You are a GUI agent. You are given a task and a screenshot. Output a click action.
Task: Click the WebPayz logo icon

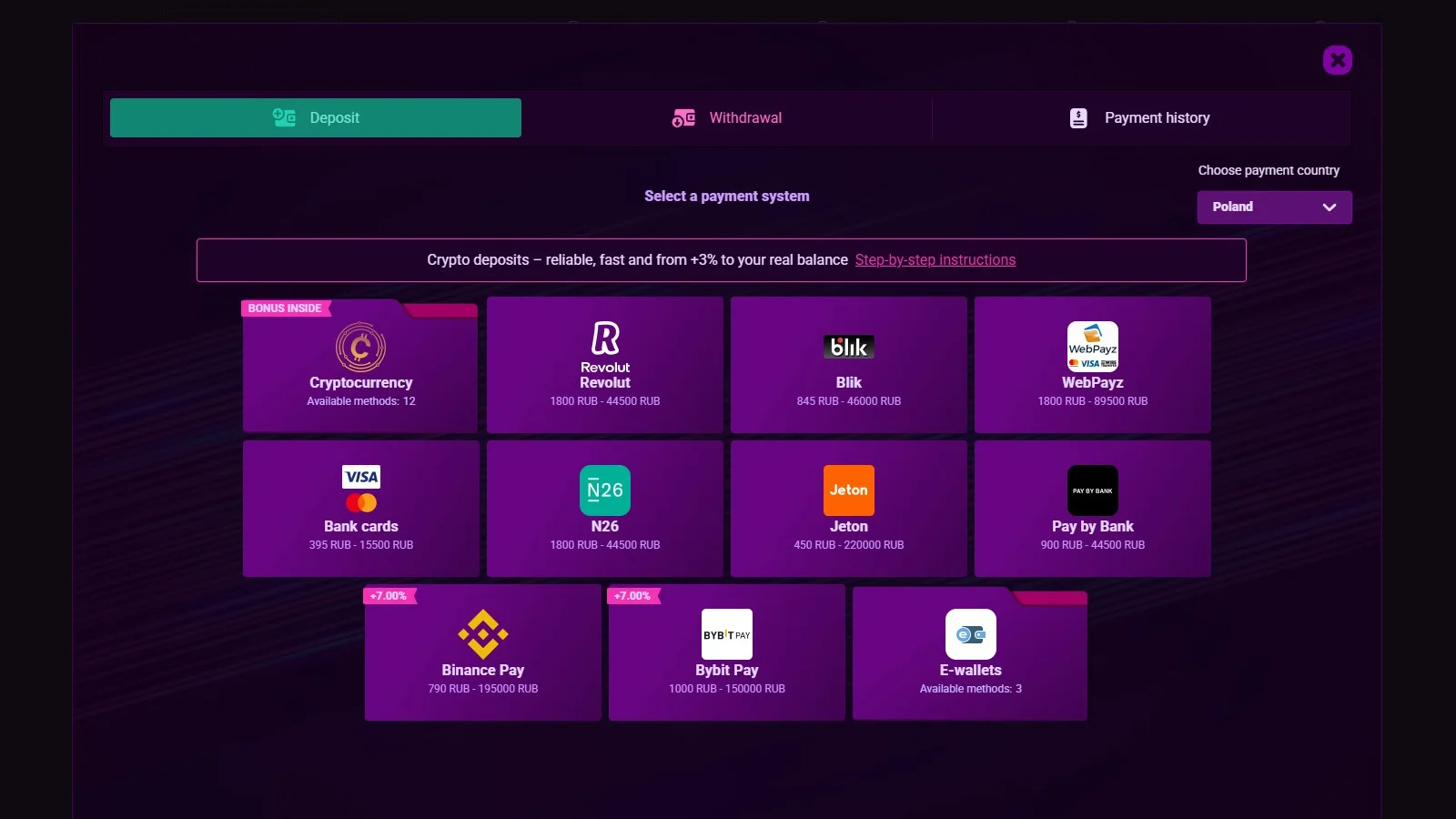[x=1093, y=347]
